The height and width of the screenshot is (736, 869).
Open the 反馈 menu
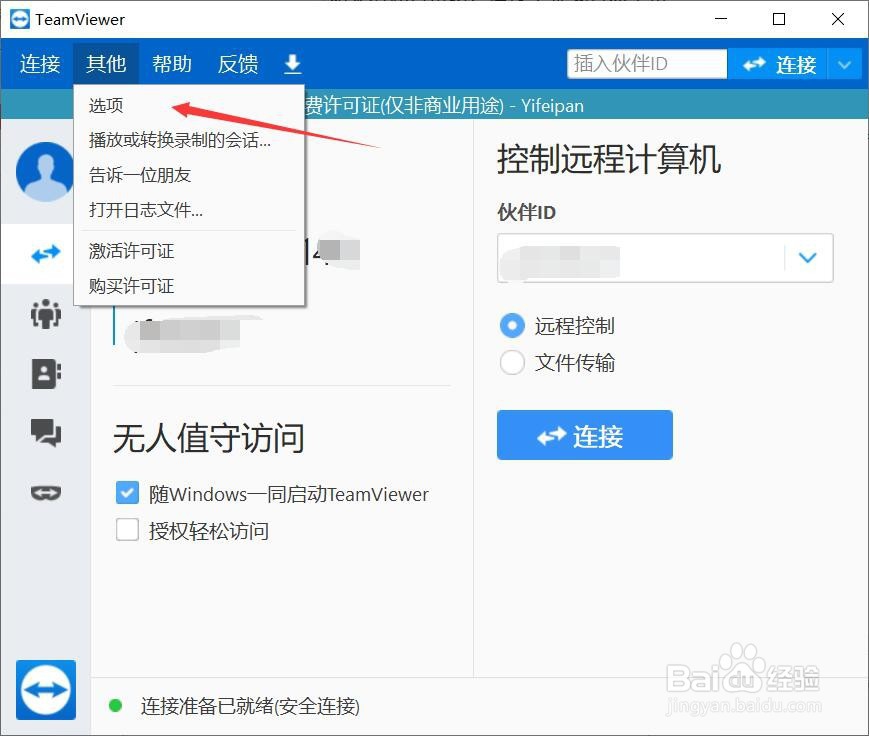point(238,64)
